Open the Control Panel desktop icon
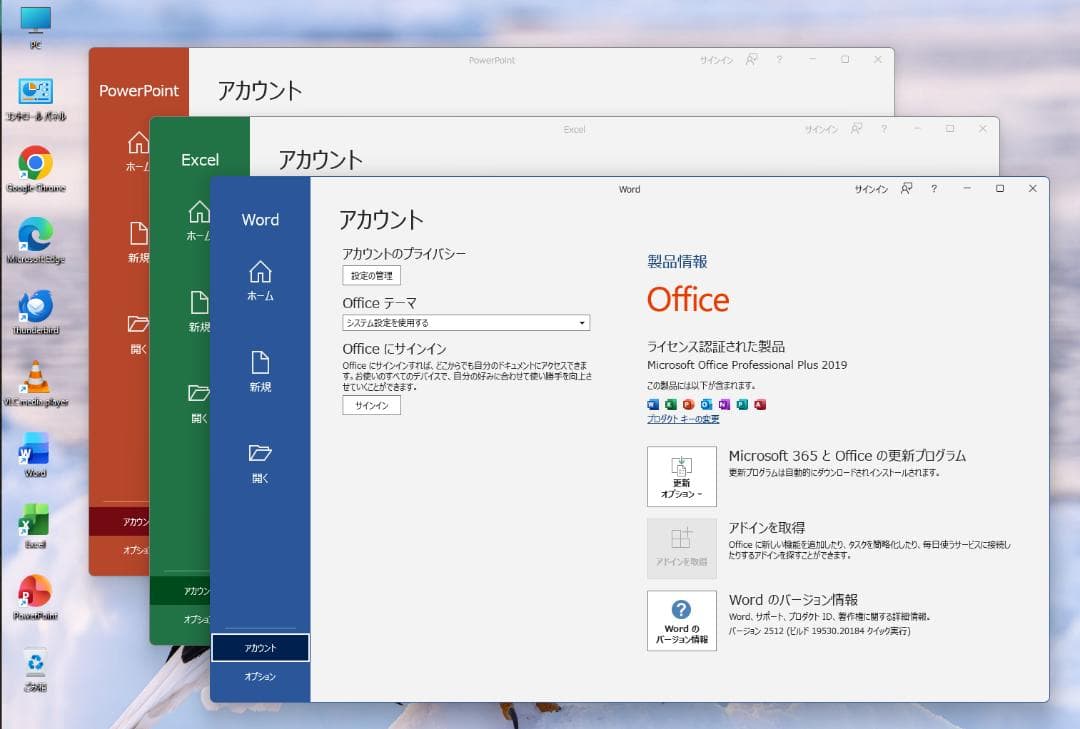Image resolution: width=1080 pixels, height=729 pixels. click(36, 99)
